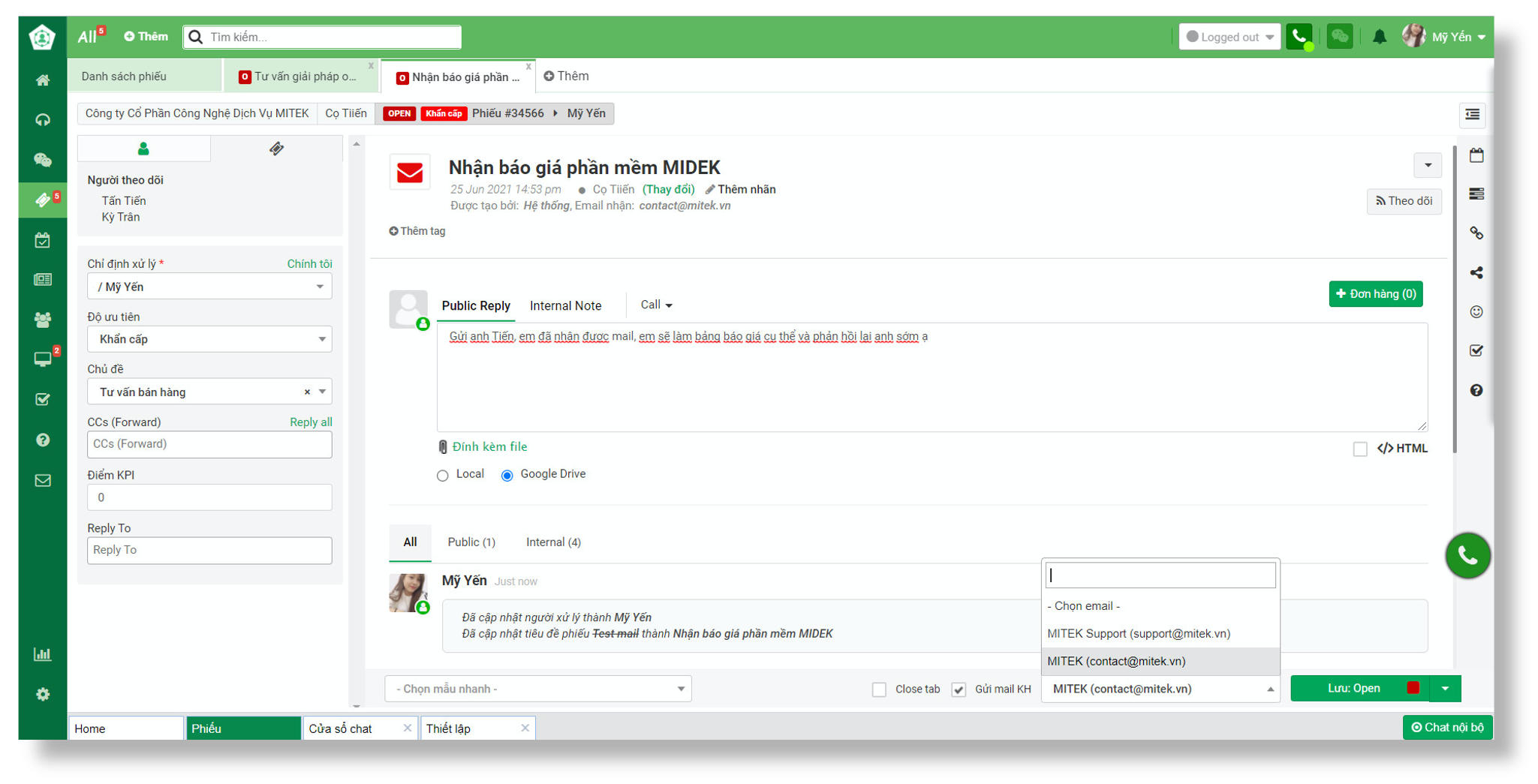Switch to Danh sách phiếu tab

tap(146, 76)
